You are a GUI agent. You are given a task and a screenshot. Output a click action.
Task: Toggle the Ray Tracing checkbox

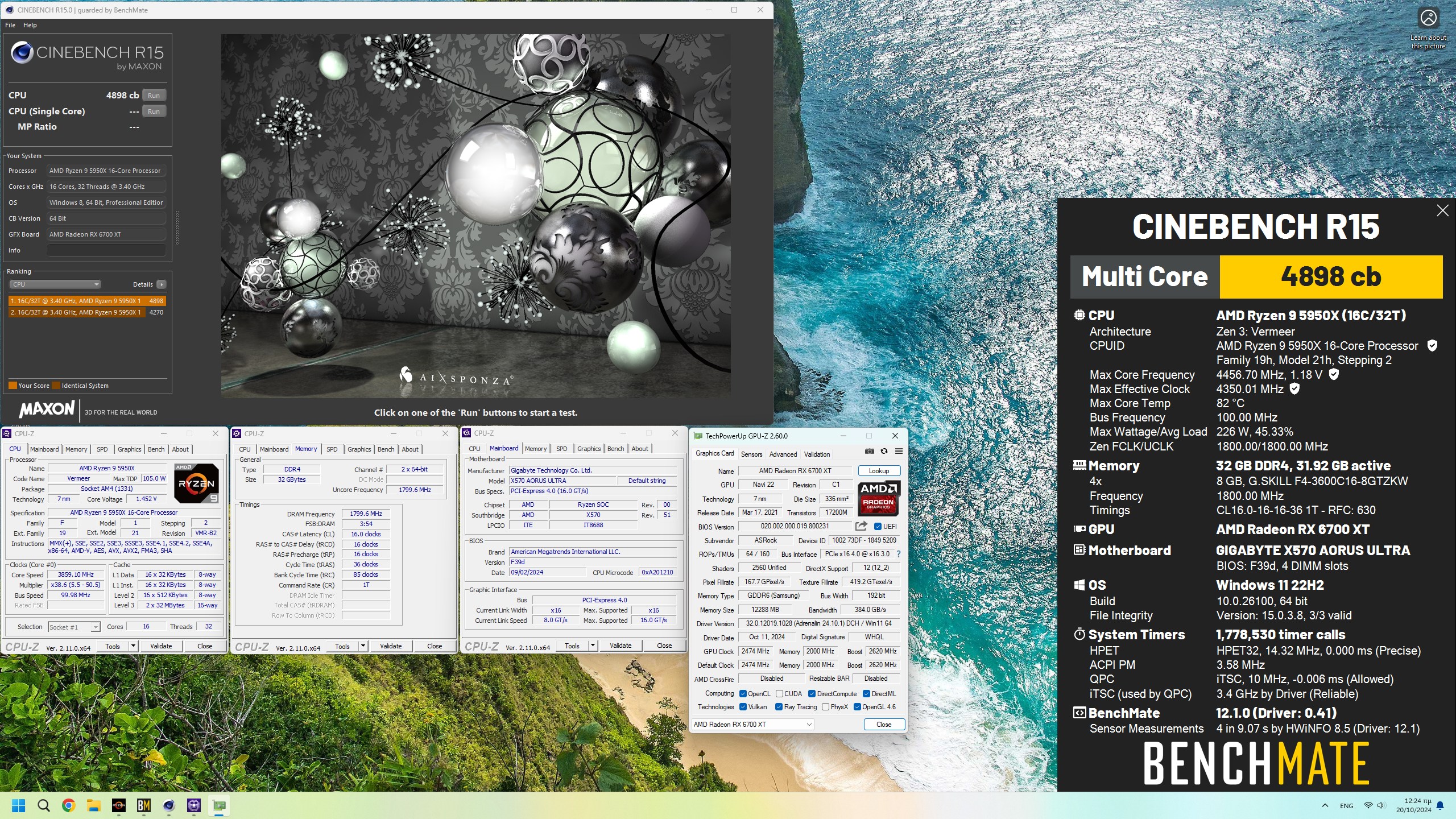click(779, 707)
